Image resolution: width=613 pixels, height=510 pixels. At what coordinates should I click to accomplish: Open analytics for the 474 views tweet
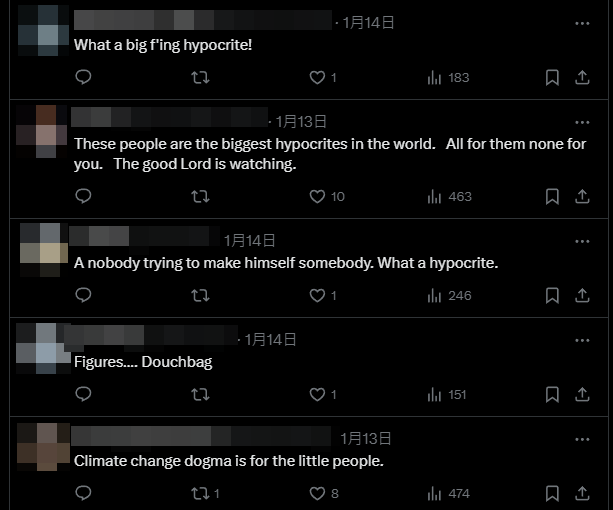click(x=449, y=493)
